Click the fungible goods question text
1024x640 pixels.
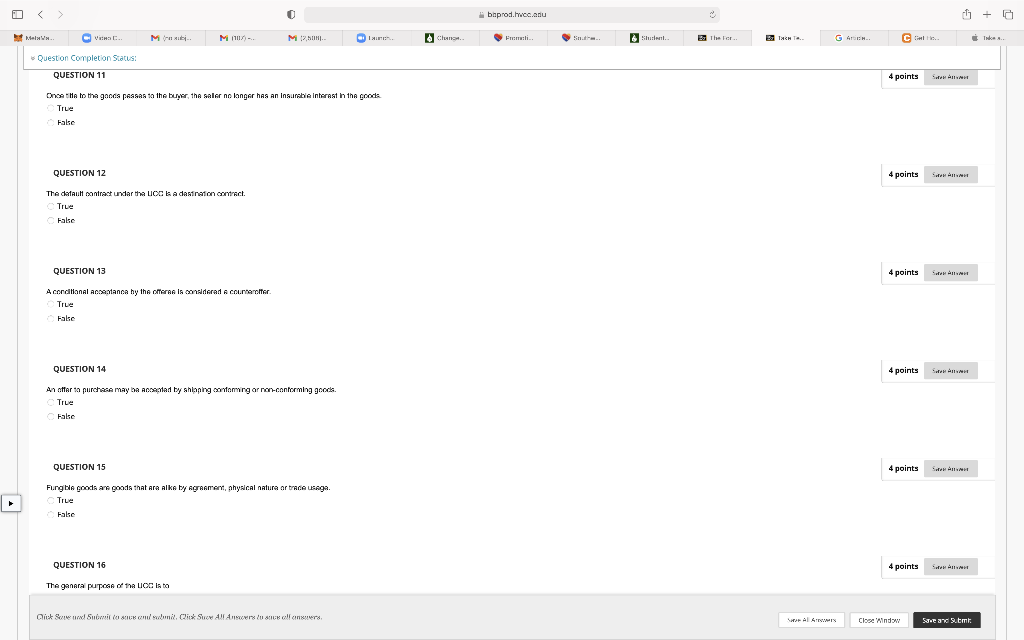click(x=188, y=488)
